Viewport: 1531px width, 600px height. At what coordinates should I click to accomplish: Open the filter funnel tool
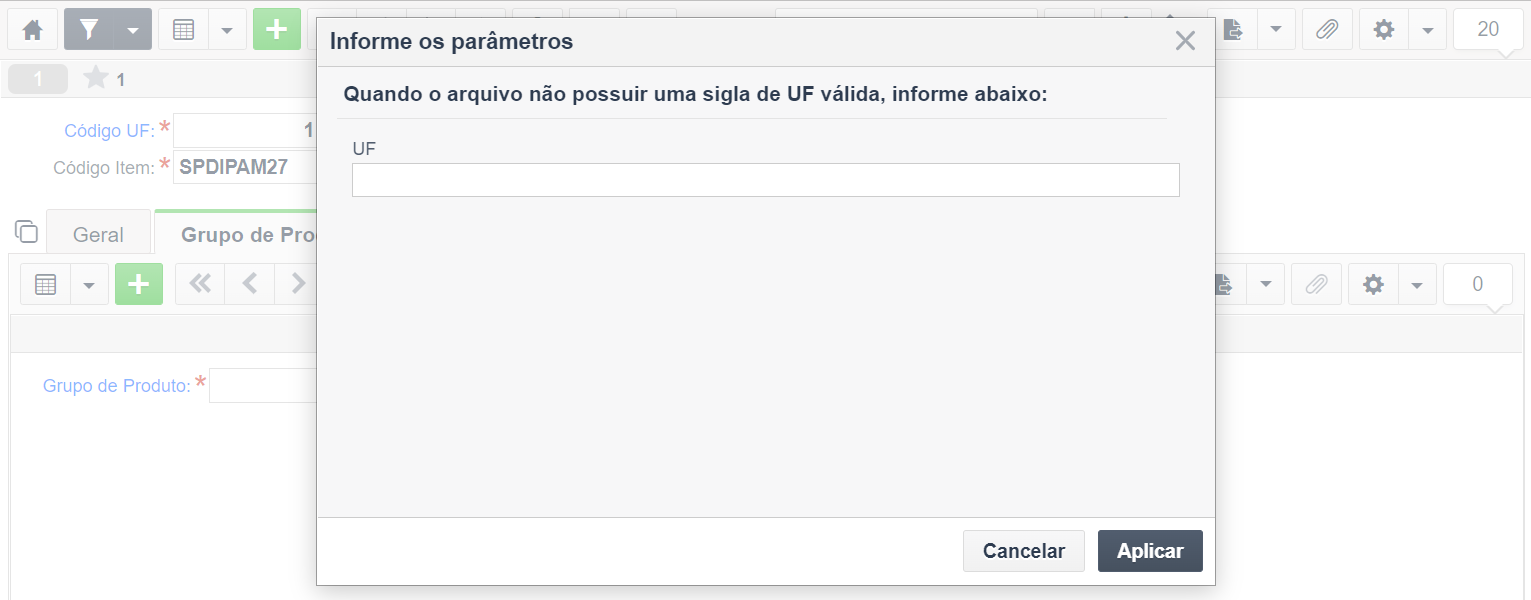pos(89,30)
